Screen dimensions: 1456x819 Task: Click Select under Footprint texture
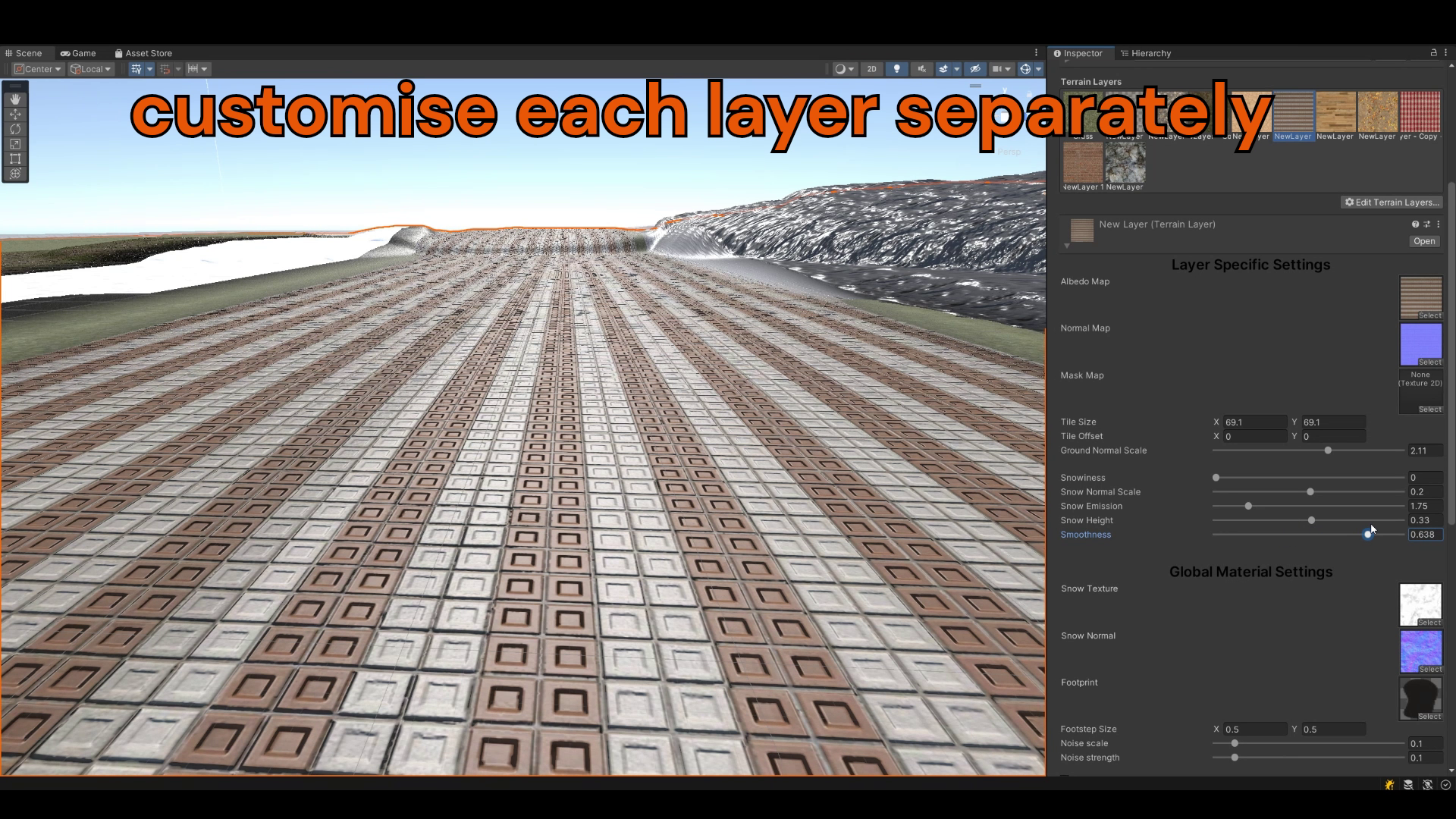[x=1429, y=717]
